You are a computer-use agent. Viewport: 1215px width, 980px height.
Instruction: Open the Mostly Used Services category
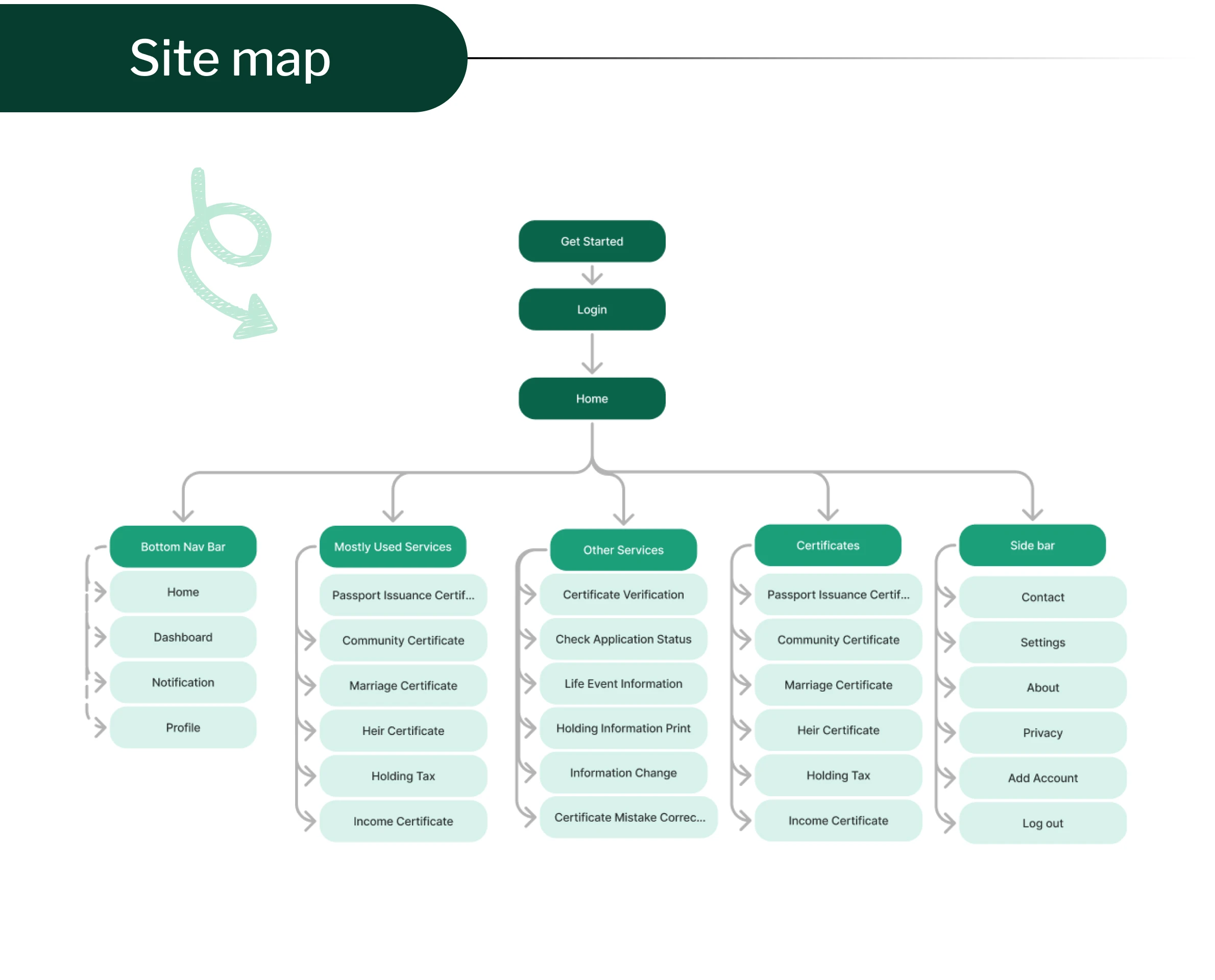pyautogui.click(x=393, y=547)
